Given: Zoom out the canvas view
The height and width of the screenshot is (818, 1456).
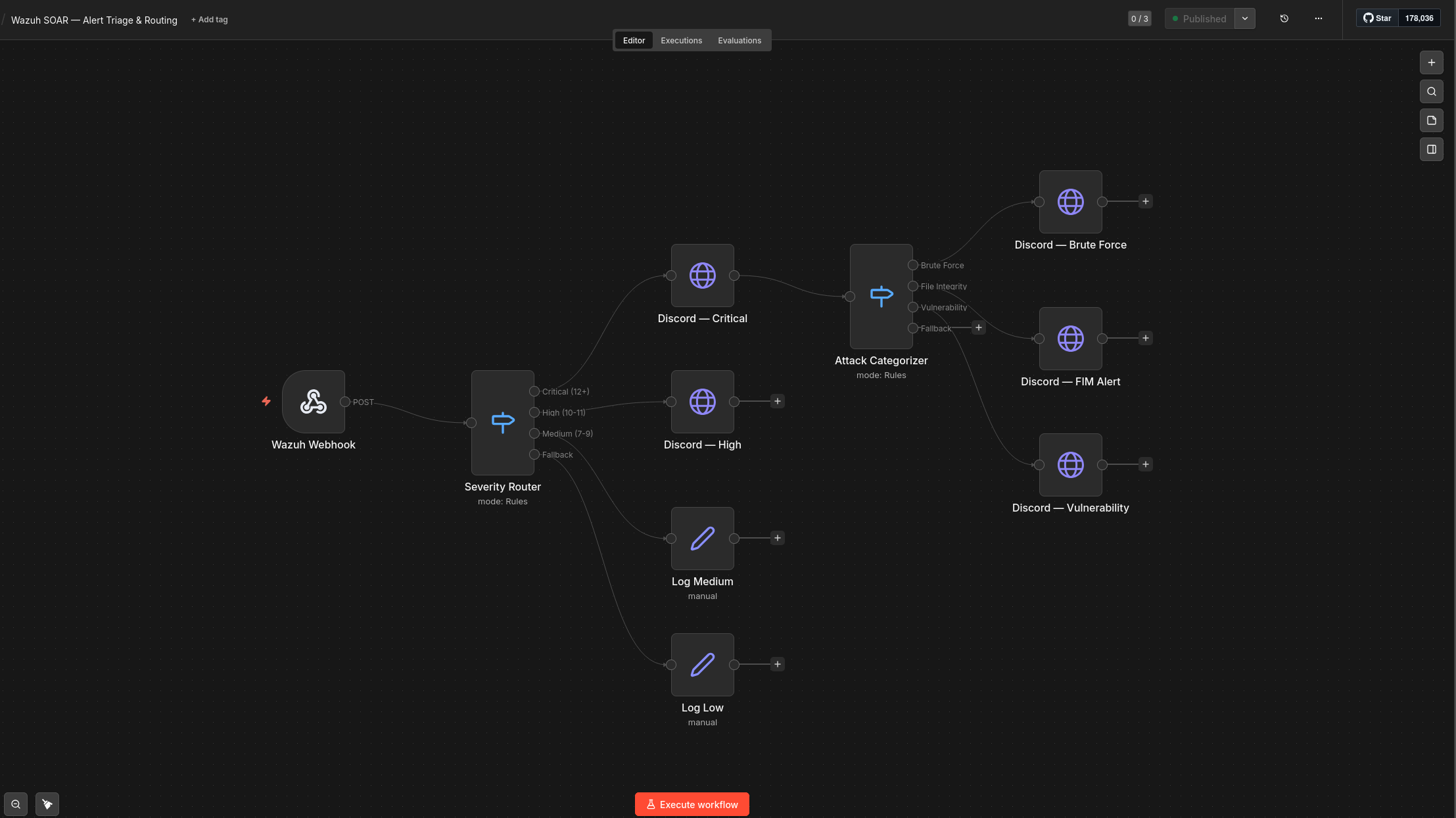Looking at the screenshot, I should [x=16, y=804].
